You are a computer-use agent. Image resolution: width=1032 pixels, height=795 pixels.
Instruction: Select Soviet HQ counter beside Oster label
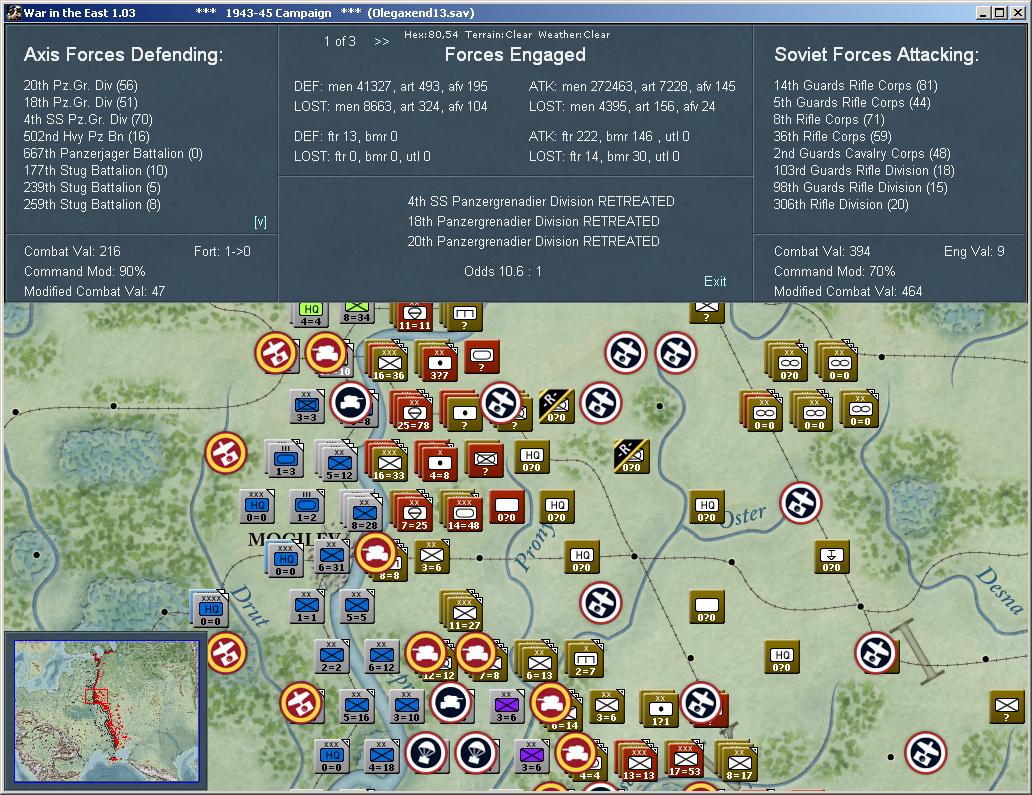(706, 507)
